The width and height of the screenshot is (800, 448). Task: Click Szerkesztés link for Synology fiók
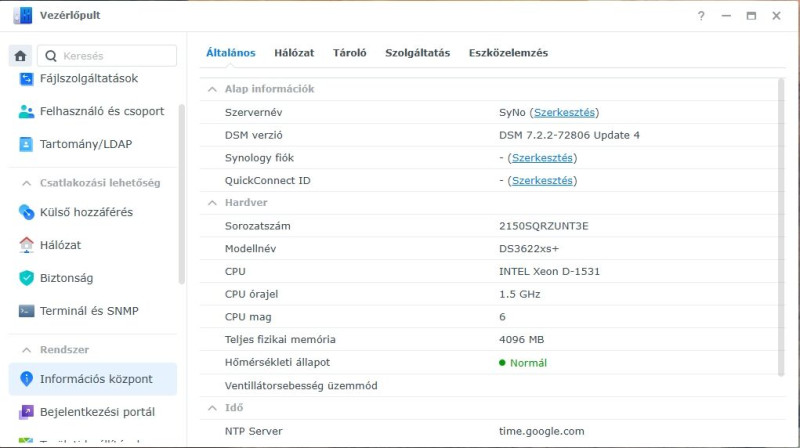[542, 158]
